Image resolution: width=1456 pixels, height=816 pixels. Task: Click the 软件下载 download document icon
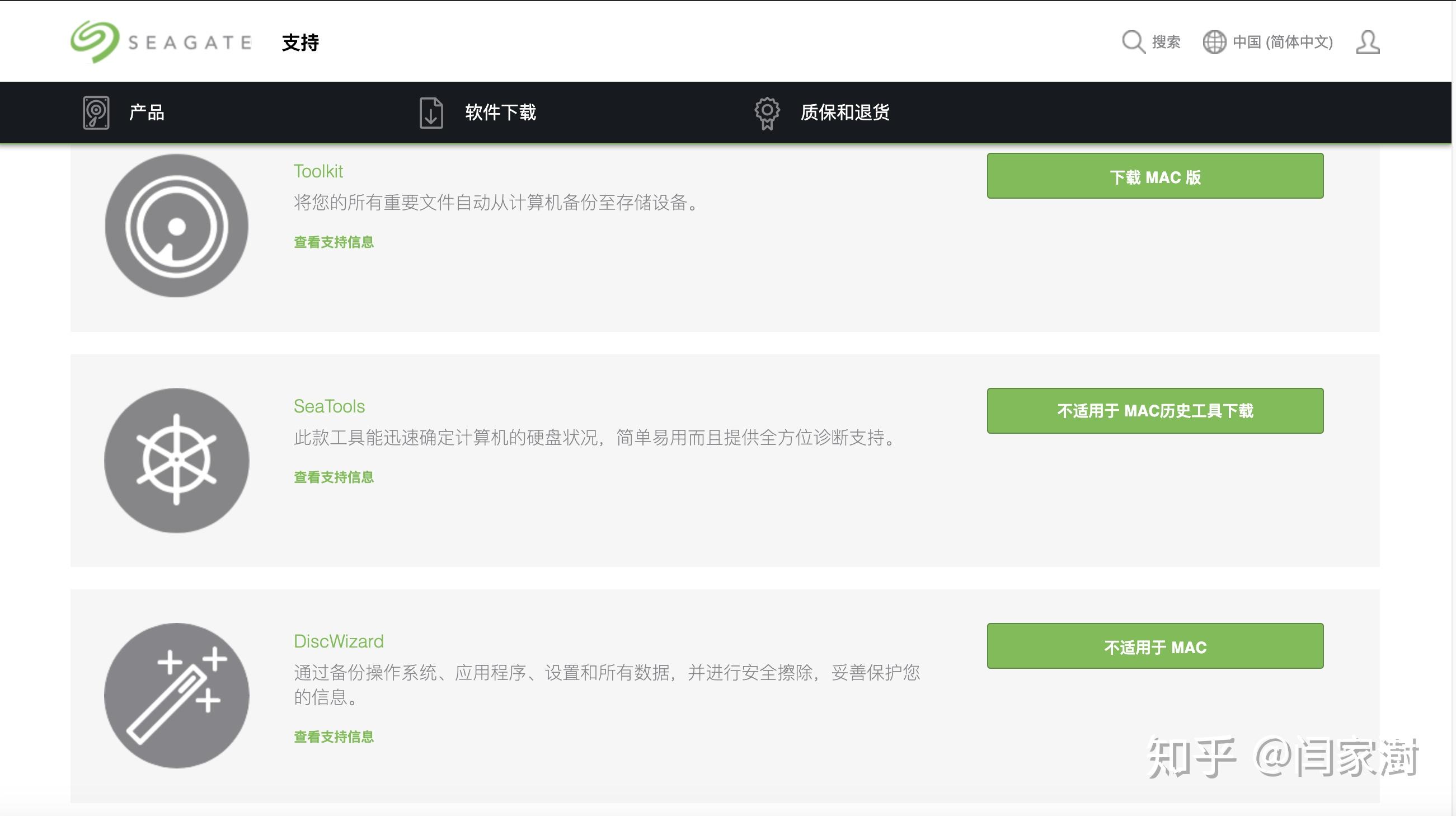click(431, 112)
